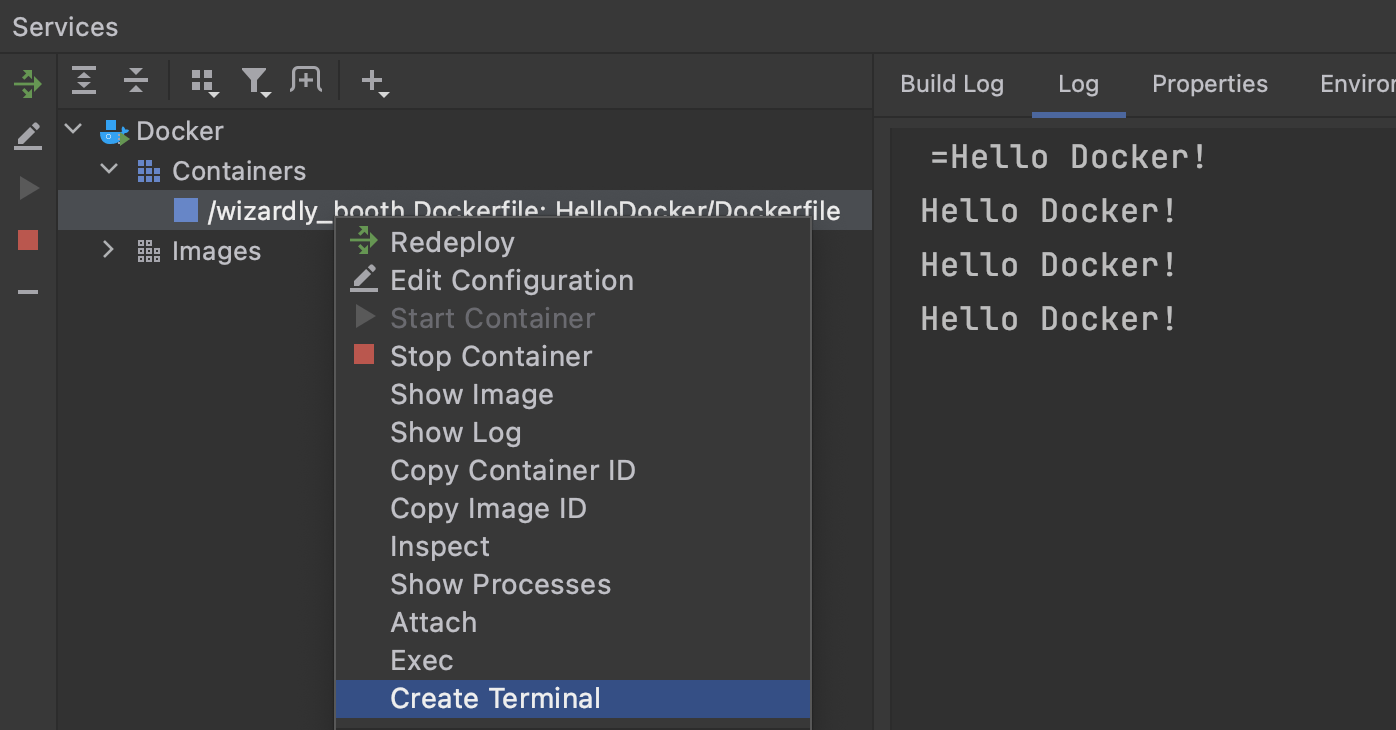Screen dimensions: 1396x730
Task: Select the /wizardly_booth container item
Action: pos(522,211)
